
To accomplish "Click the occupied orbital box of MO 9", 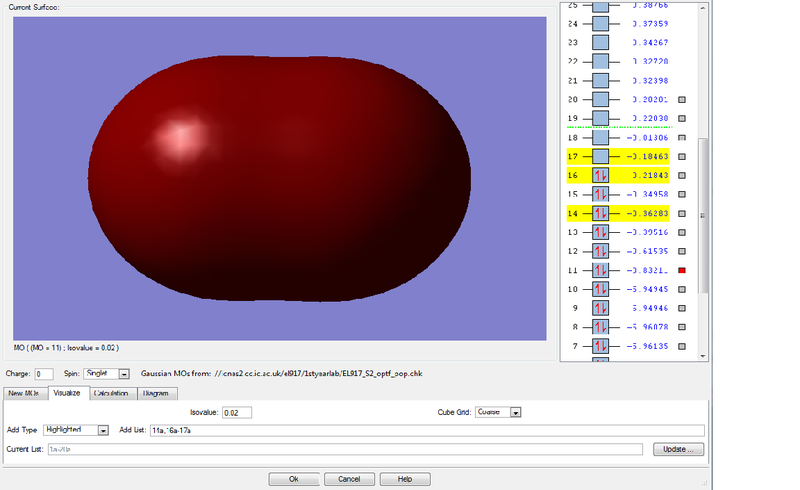I will tap(601, 308).
